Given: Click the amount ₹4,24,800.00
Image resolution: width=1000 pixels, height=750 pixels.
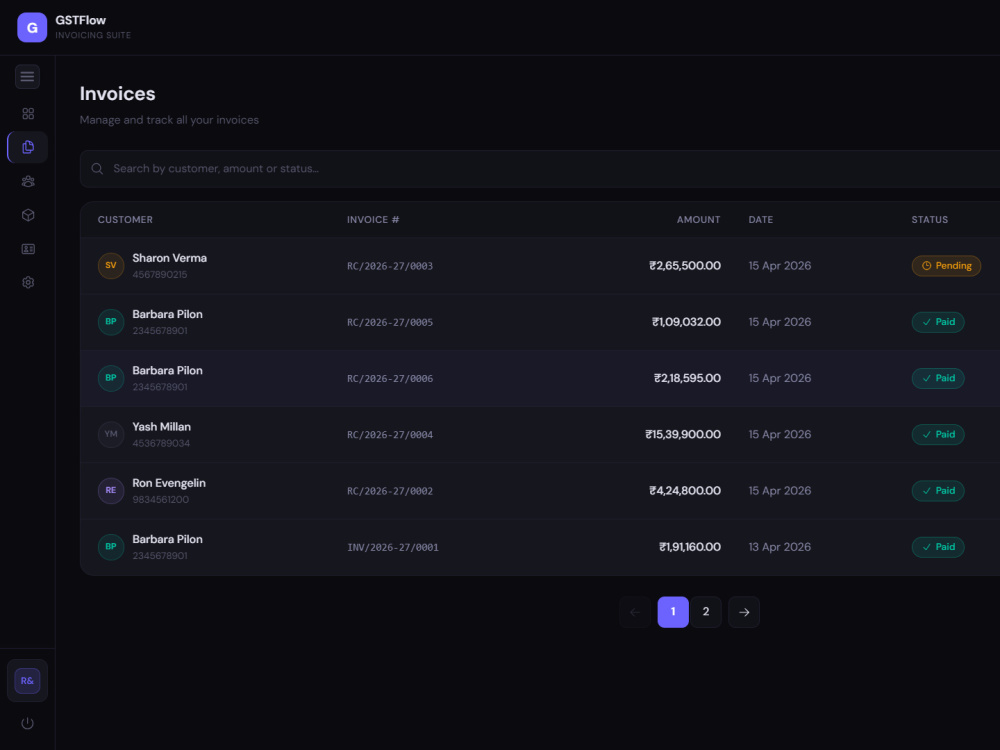Looking at the screenshot, I should point(685,490).
